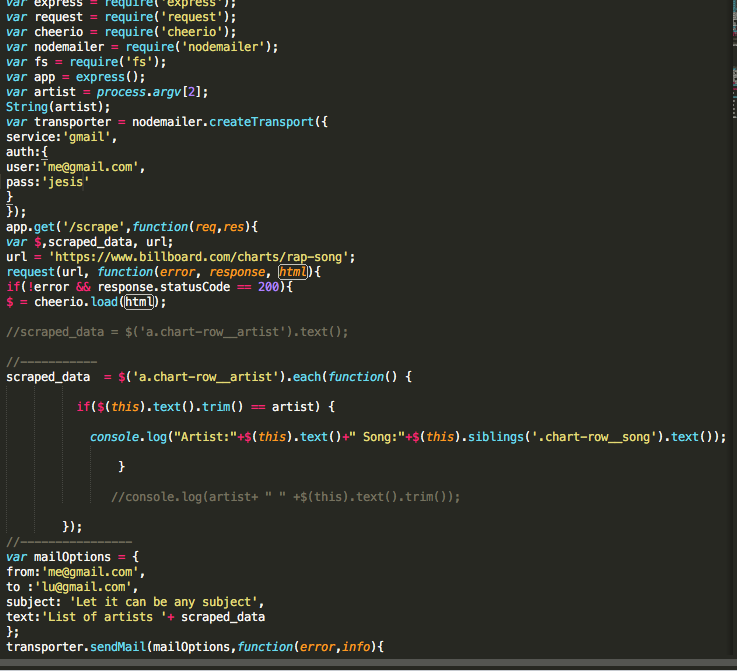Viewport: 737px width, 671px height.
Task: Click the 'lu@gmail.com' recipient string
Action: pyautogui.click(x=84, y=587)
